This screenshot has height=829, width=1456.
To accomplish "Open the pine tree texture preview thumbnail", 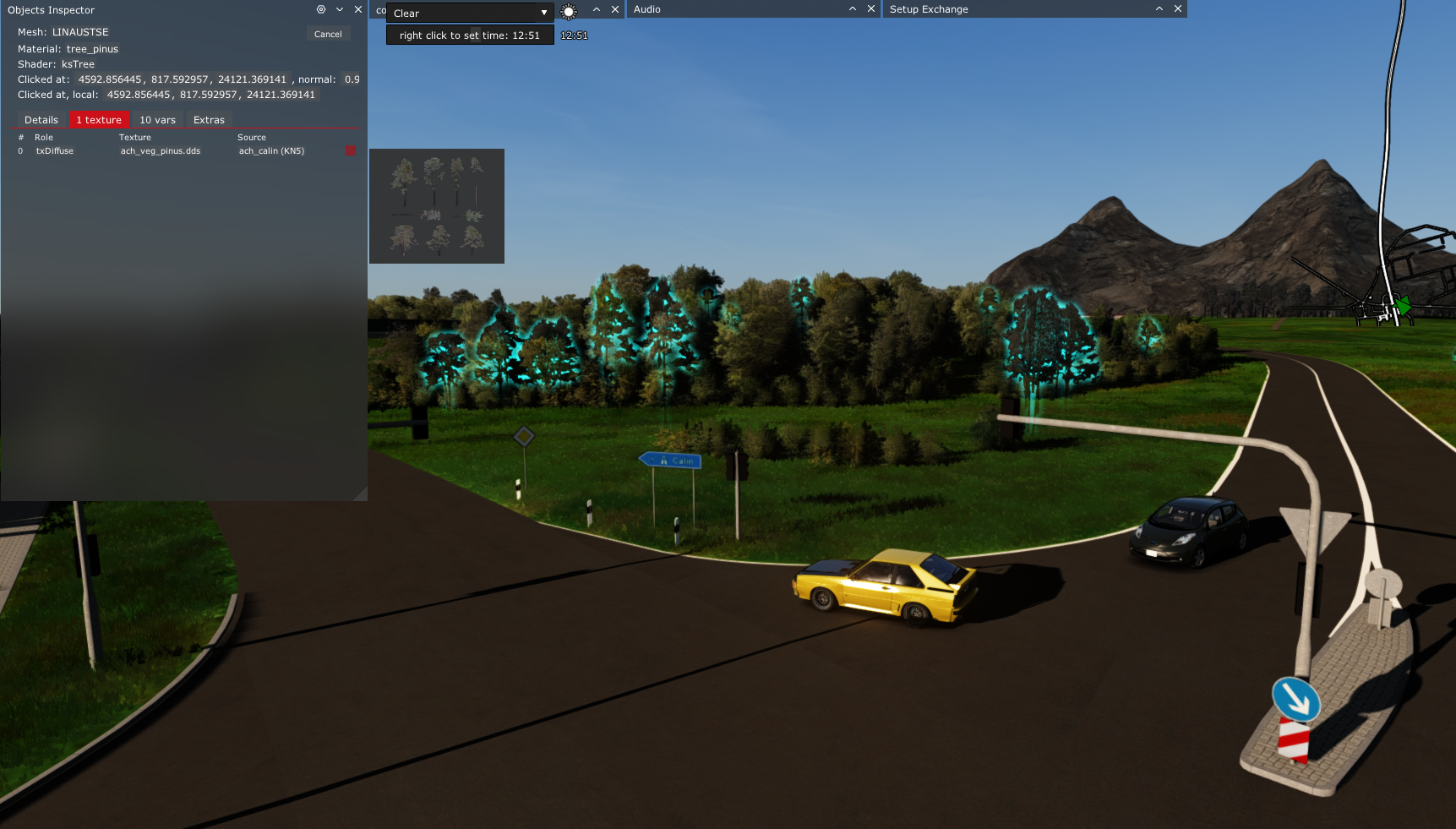I will [437, 206].
